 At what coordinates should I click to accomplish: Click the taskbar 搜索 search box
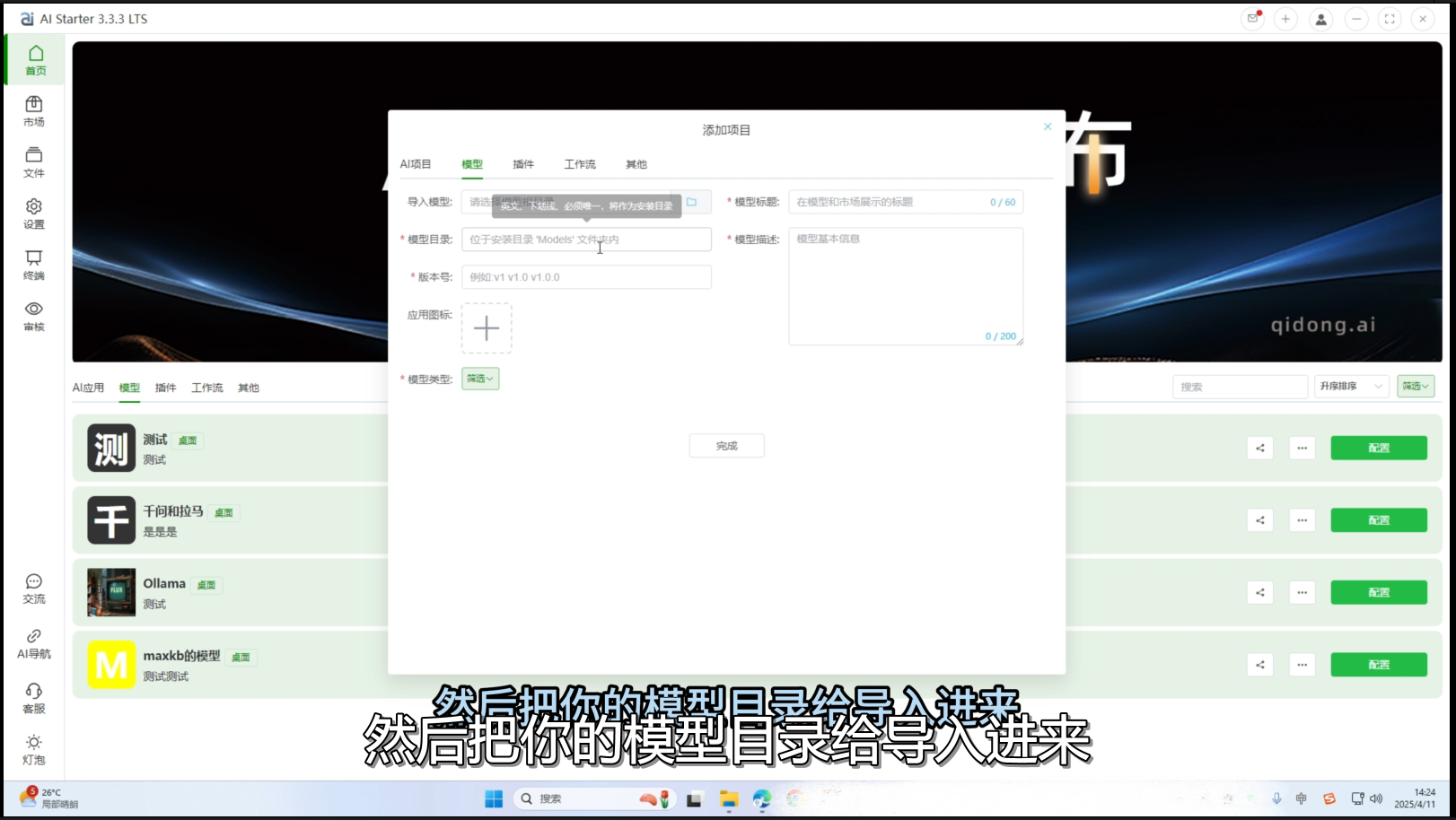click(592, 798)
